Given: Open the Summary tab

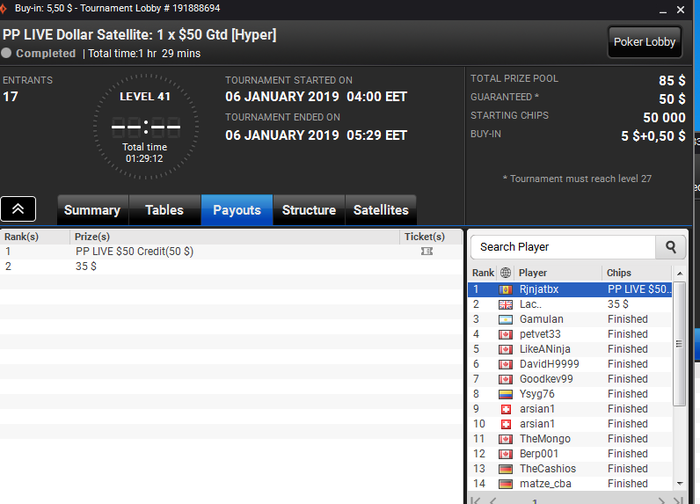Looking at the screenshot, I should (x=92, y=210).
